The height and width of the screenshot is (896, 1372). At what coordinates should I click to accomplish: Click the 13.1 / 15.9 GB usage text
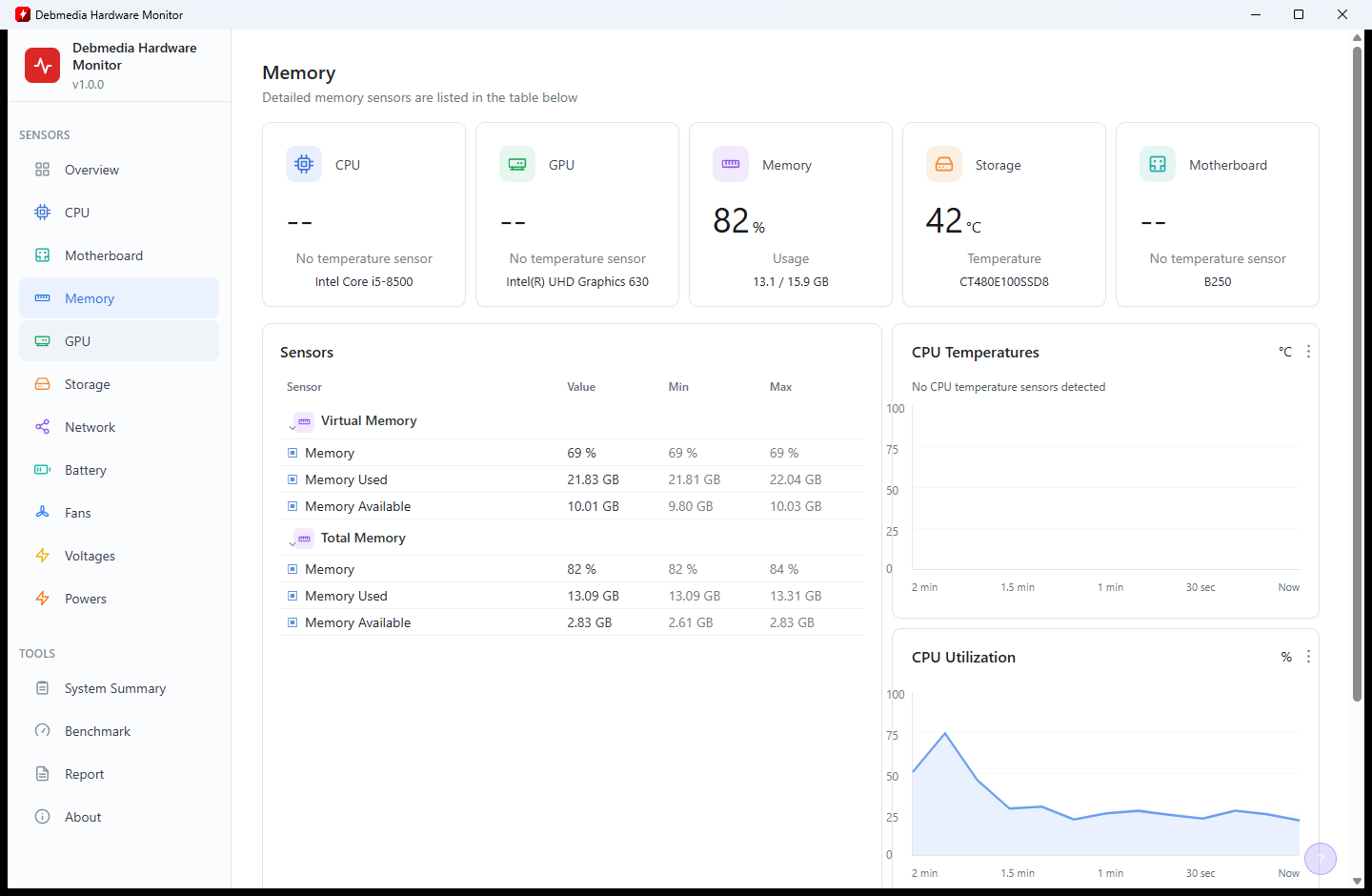click(791, 282)
